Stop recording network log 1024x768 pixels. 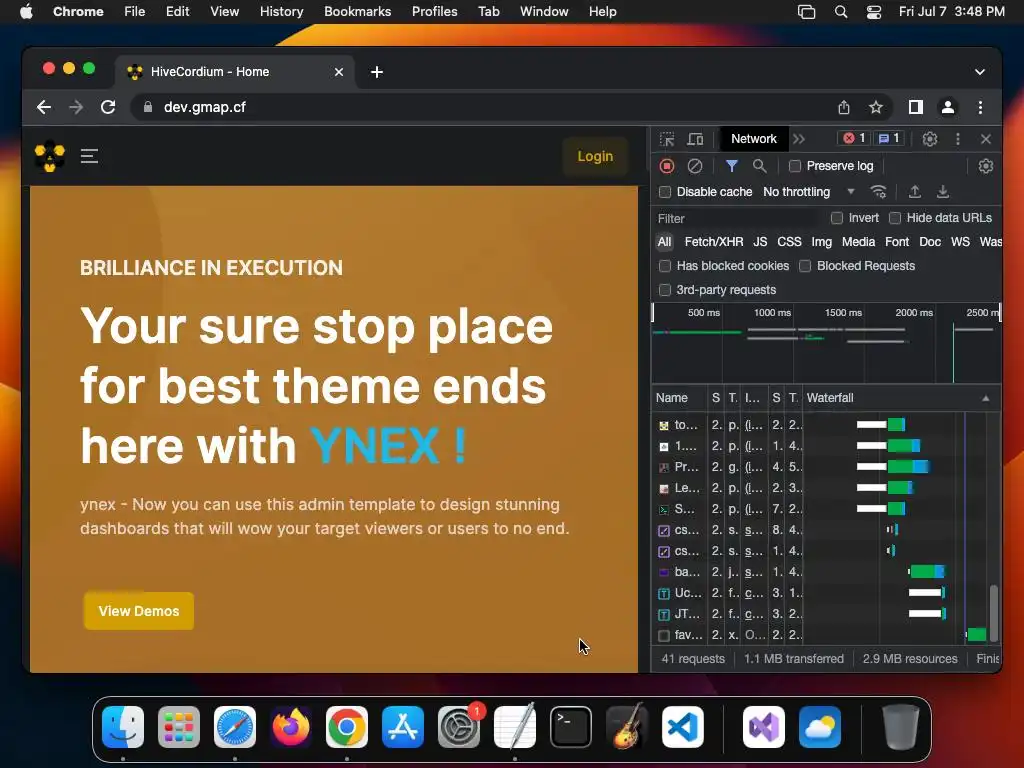pyautogui.click(x=667, y=166)
